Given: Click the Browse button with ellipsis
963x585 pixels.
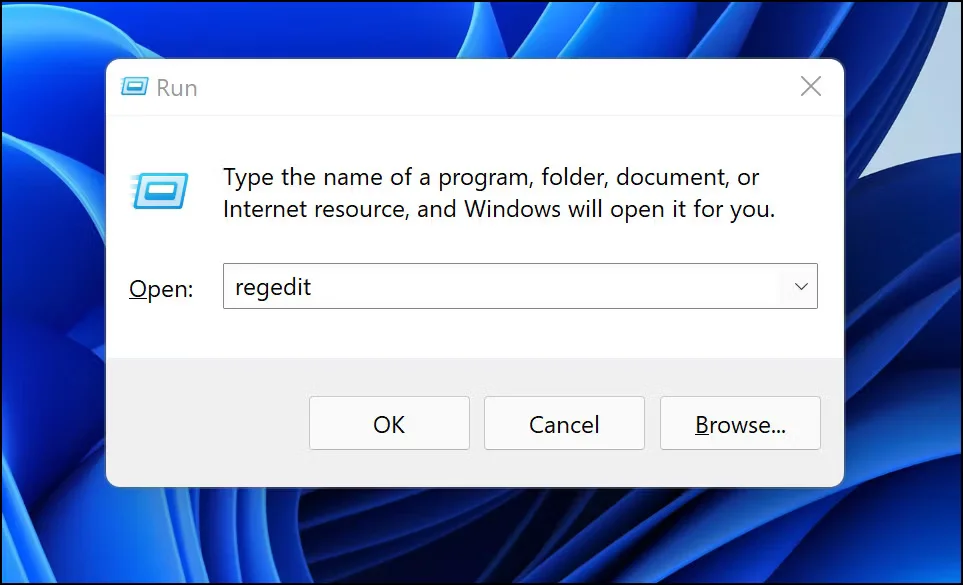Looking at the screenshot, I should [739, 423].
